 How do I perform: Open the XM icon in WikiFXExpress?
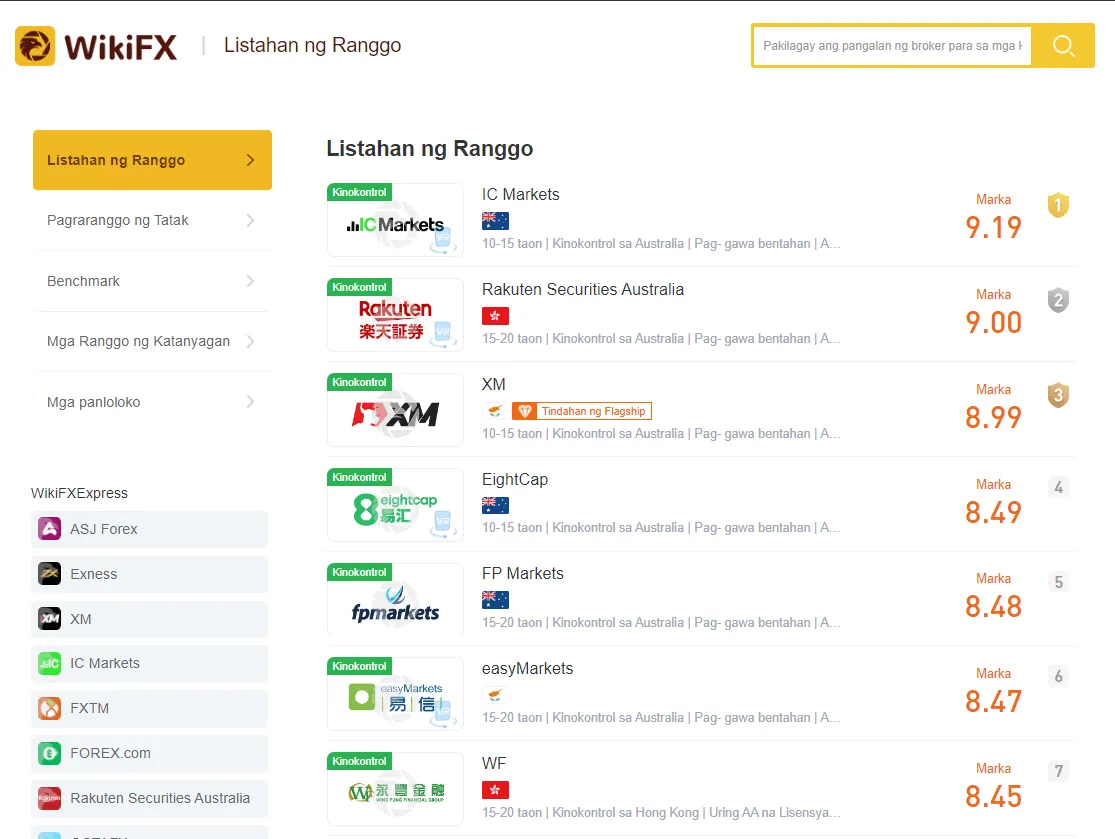click(49, 619)
